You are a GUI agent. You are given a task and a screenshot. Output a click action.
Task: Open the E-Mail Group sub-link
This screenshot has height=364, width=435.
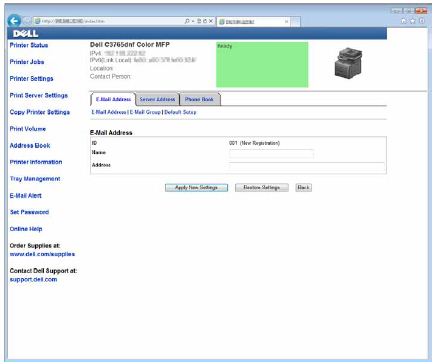point(145,112)
